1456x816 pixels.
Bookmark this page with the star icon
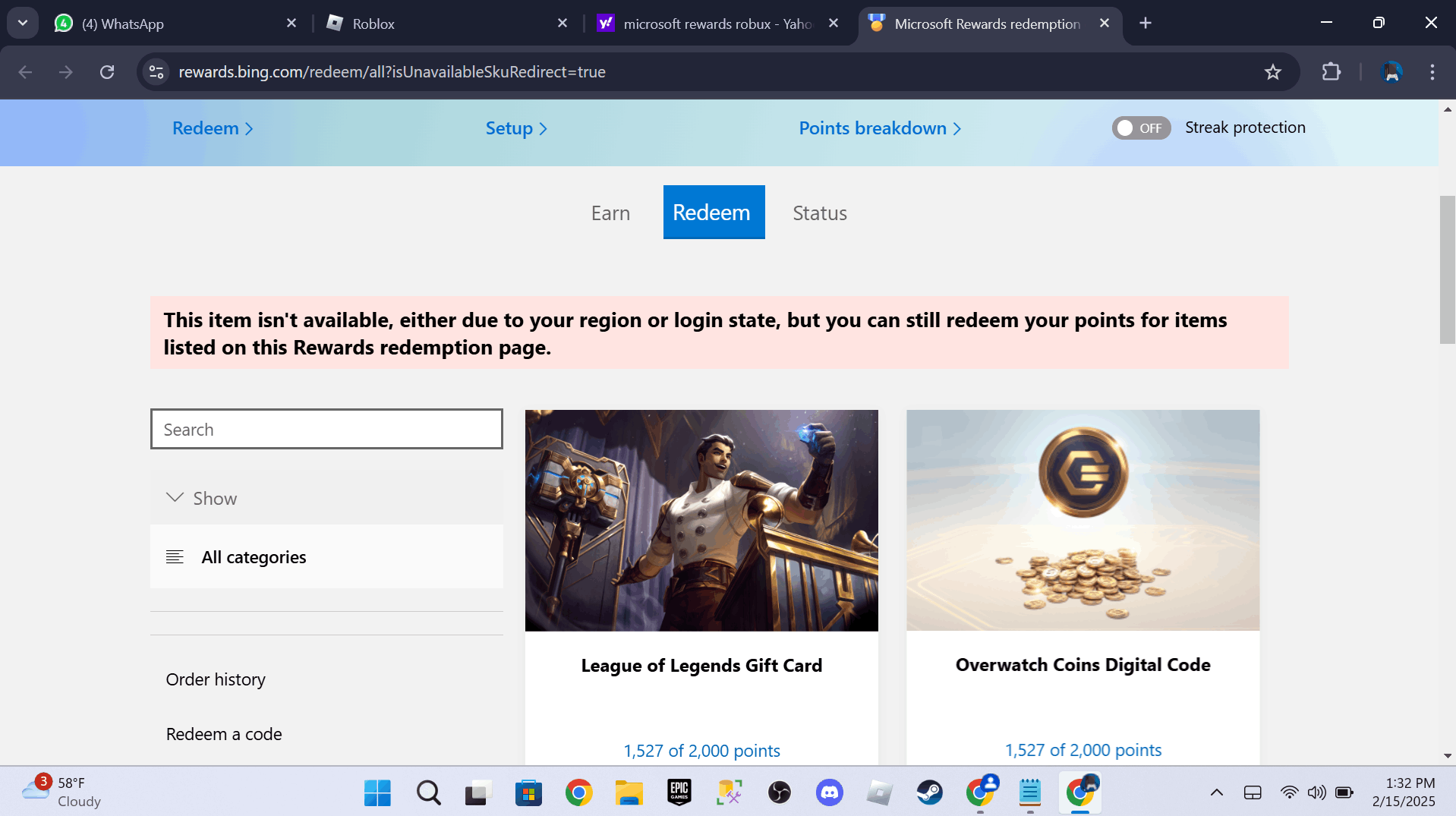click(x=1273, y=72)
